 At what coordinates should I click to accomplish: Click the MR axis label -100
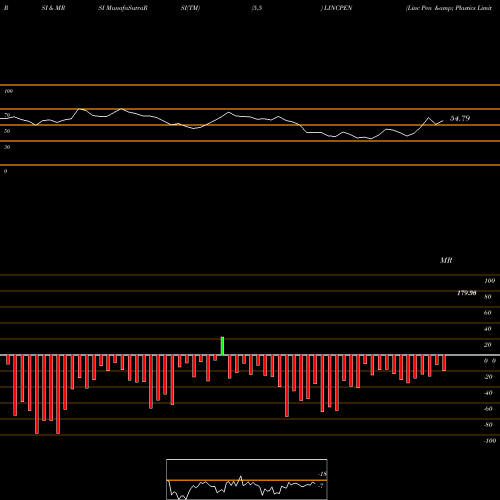tap(490, 441)
